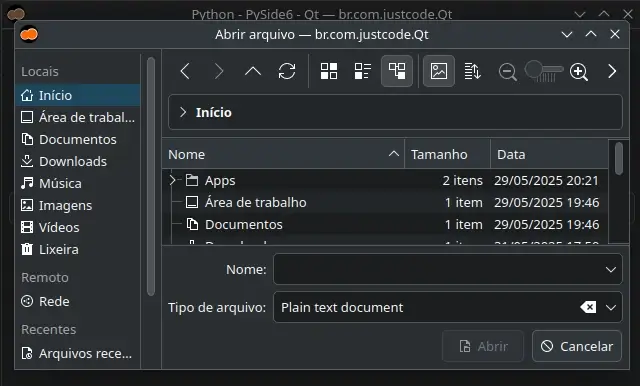This screenshot has height=386, width=640.
Task: Switch to compact list view
Action: (x=363, y=71)
